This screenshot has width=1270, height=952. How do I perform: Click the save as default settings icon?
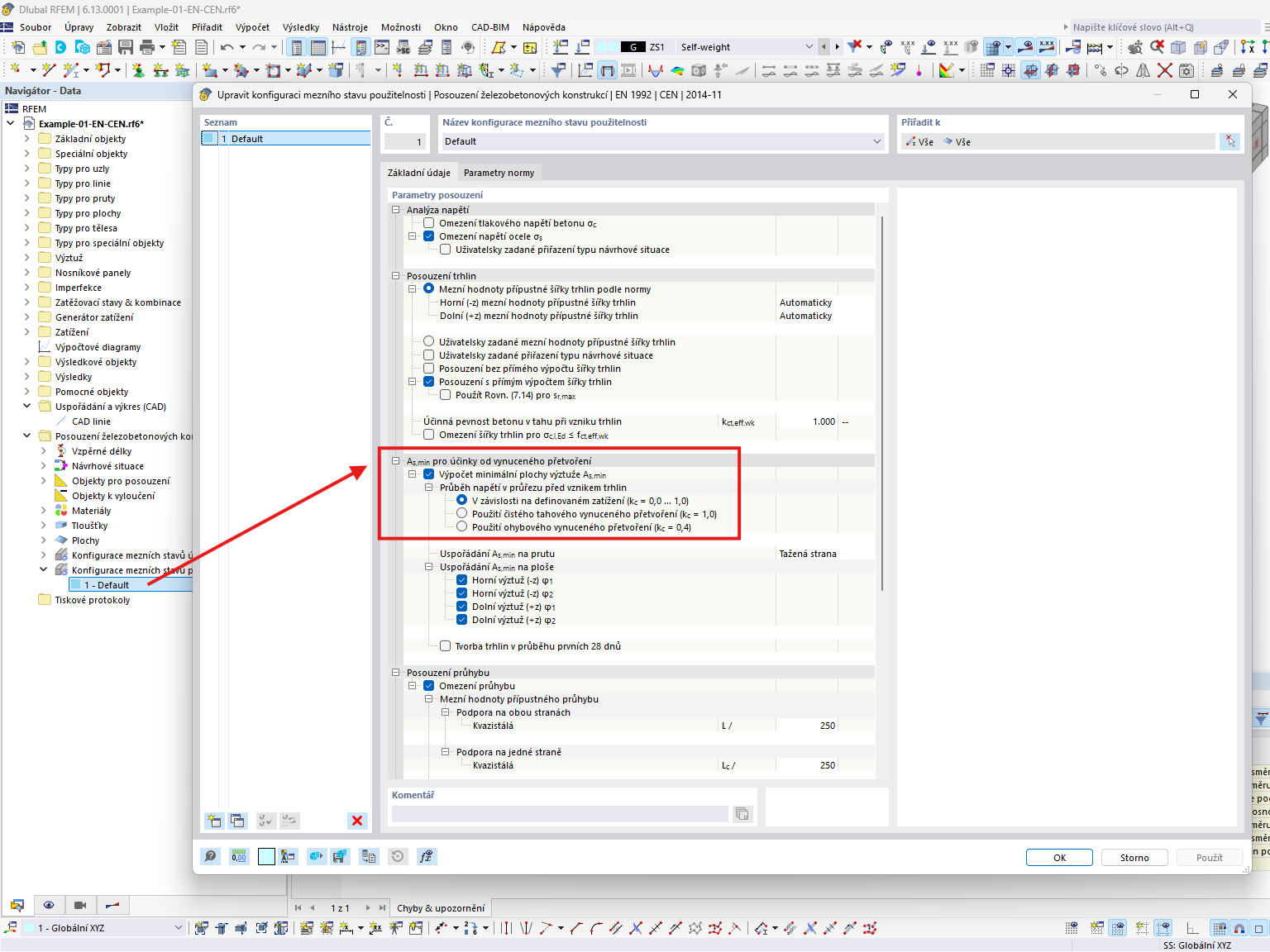coord(340,856)
